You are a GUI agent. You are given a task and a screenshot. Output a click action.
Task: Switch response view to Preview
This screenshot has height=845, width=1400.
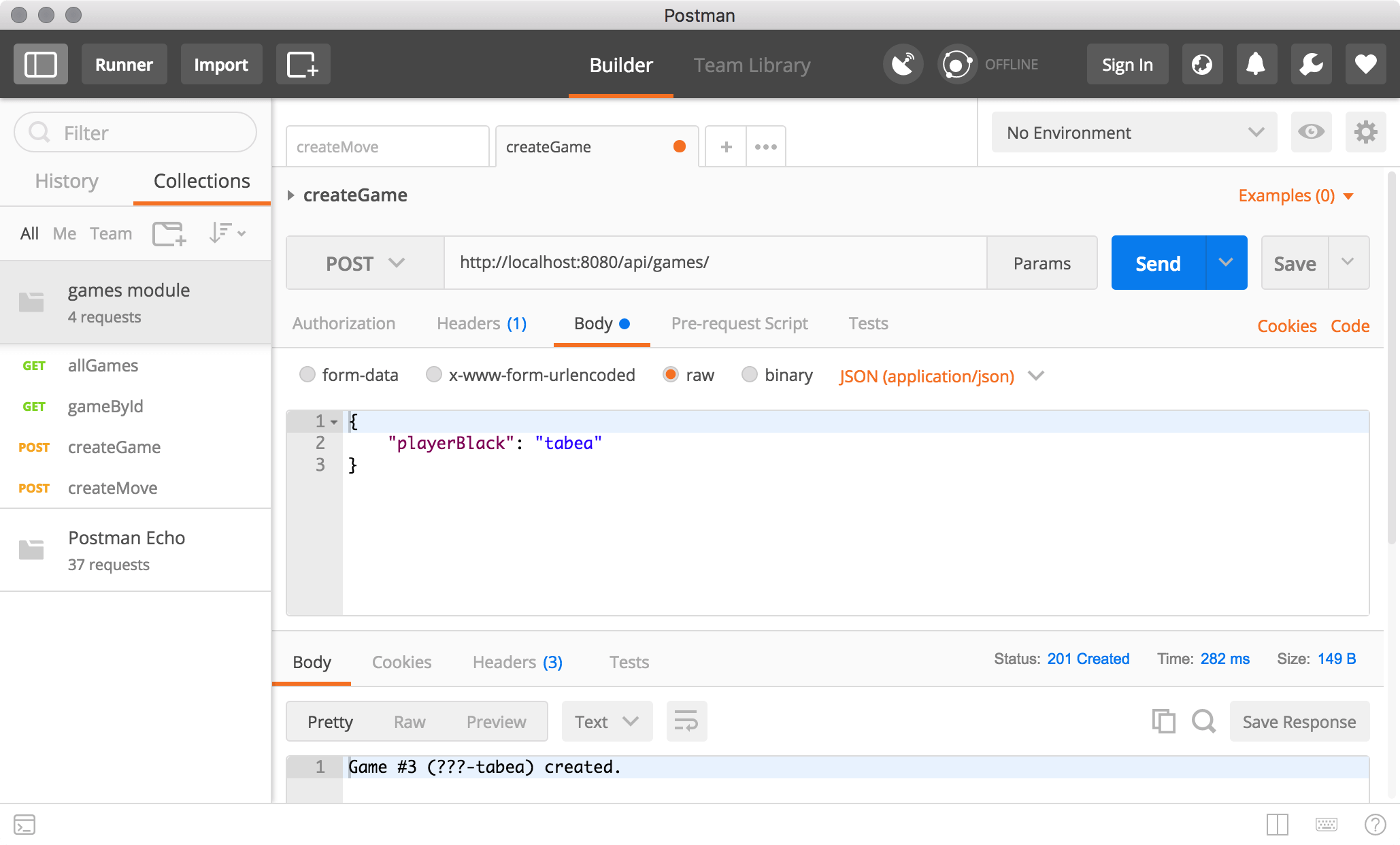pyautogui.click(x=496, y=721)
